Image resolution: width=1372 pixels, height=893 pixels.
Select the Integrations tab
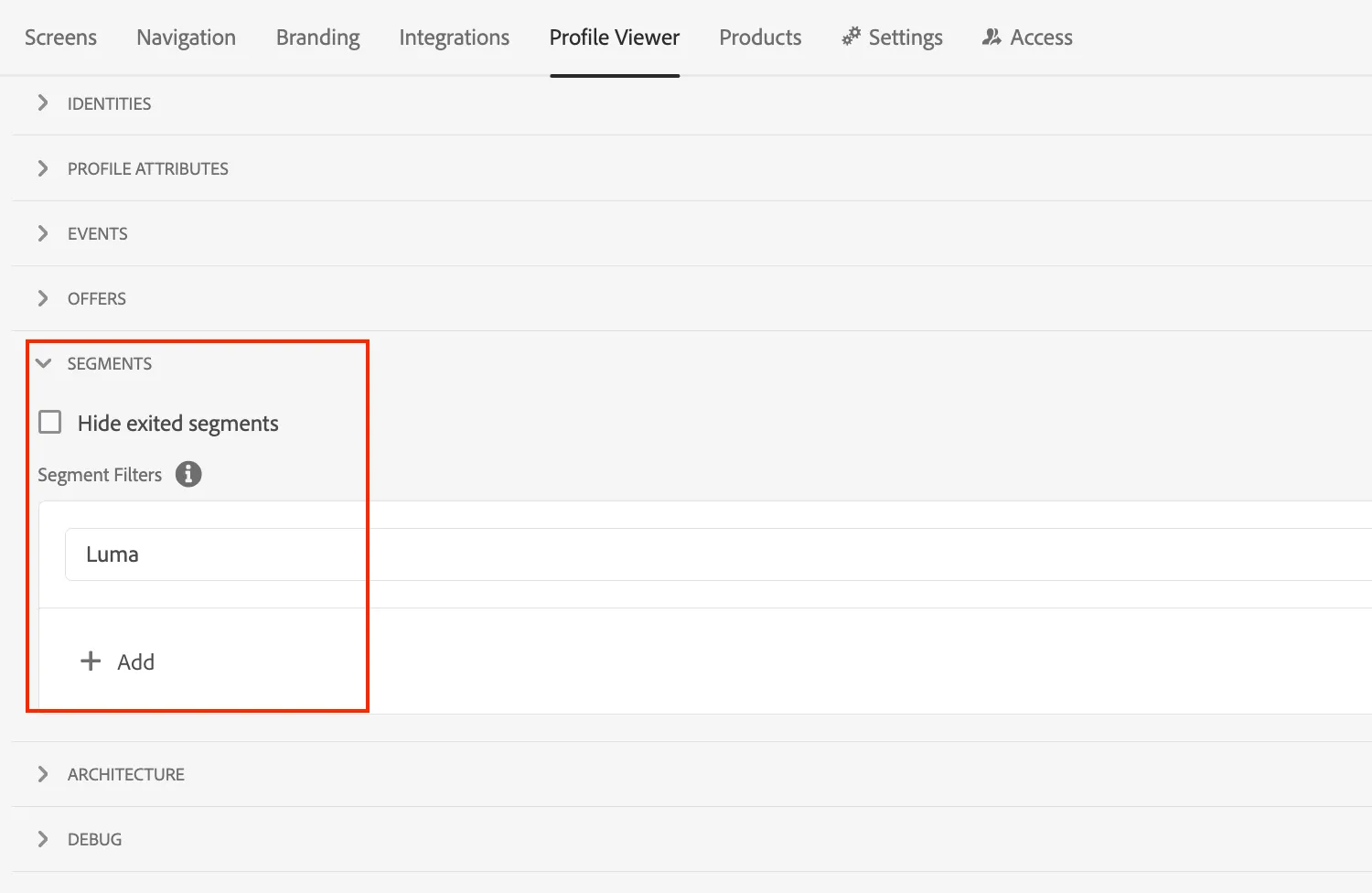454,38
